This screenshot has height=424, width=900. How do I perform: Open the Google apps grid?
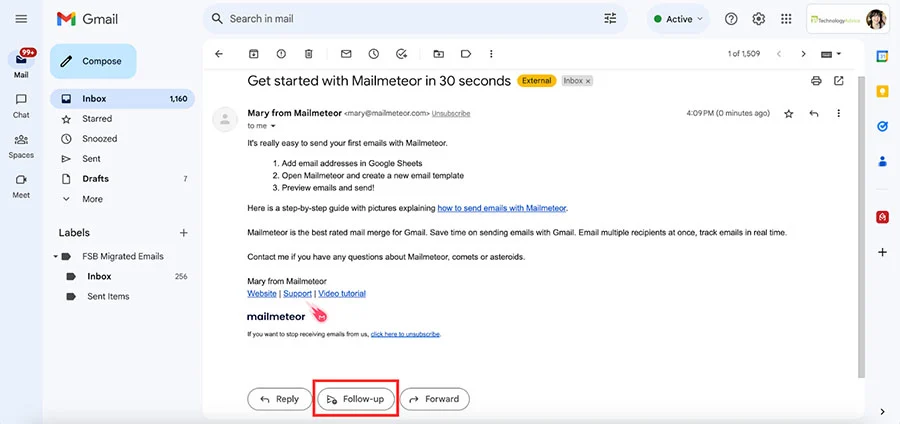click(786, 19)
